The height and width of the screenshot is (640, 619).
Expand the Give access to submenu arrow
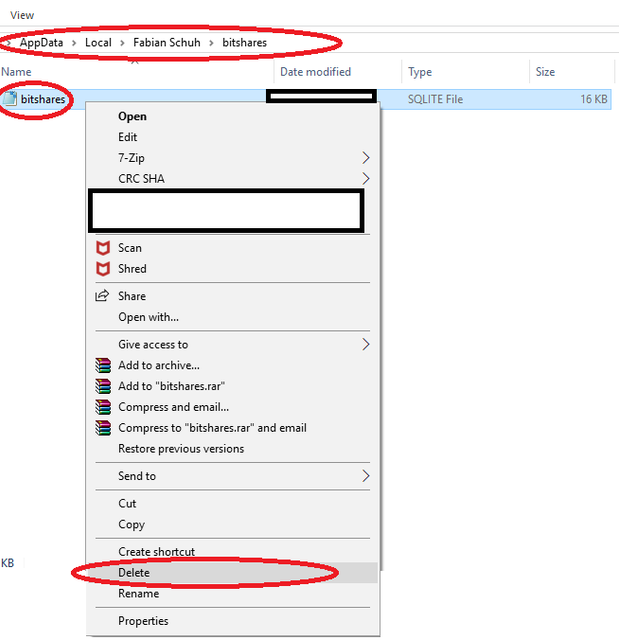[x=366, y=344]
